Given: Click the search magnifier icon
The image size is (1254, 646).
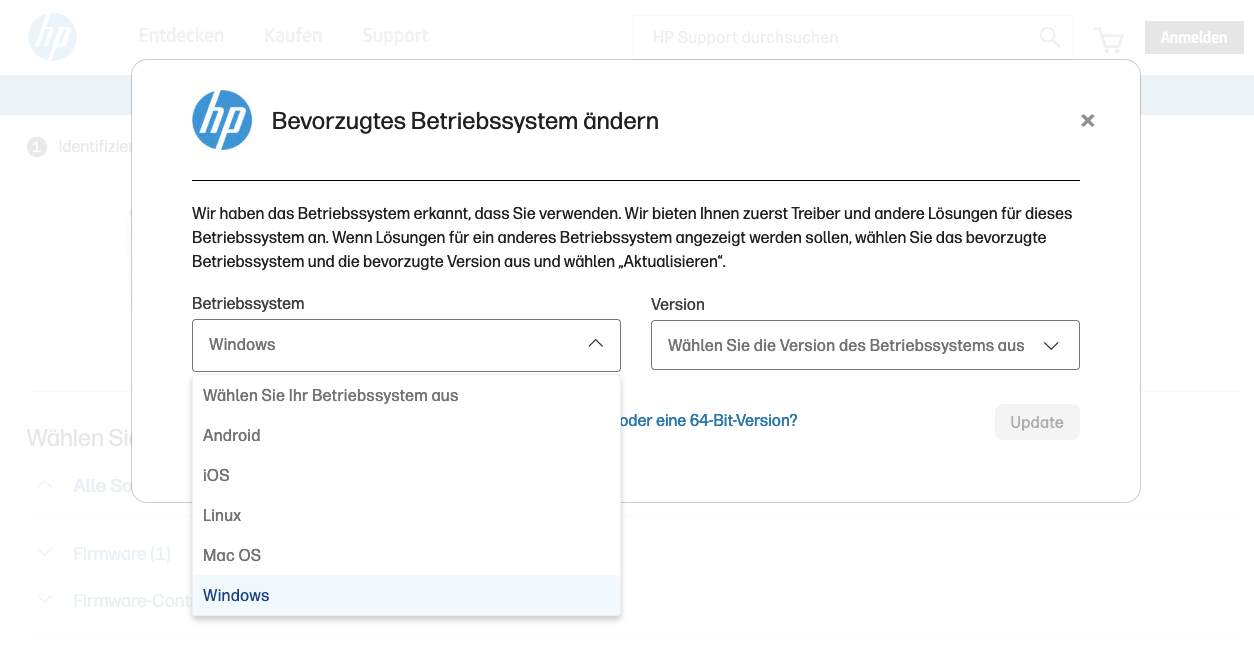Looking at the screenshot, I should point(1049,37).
